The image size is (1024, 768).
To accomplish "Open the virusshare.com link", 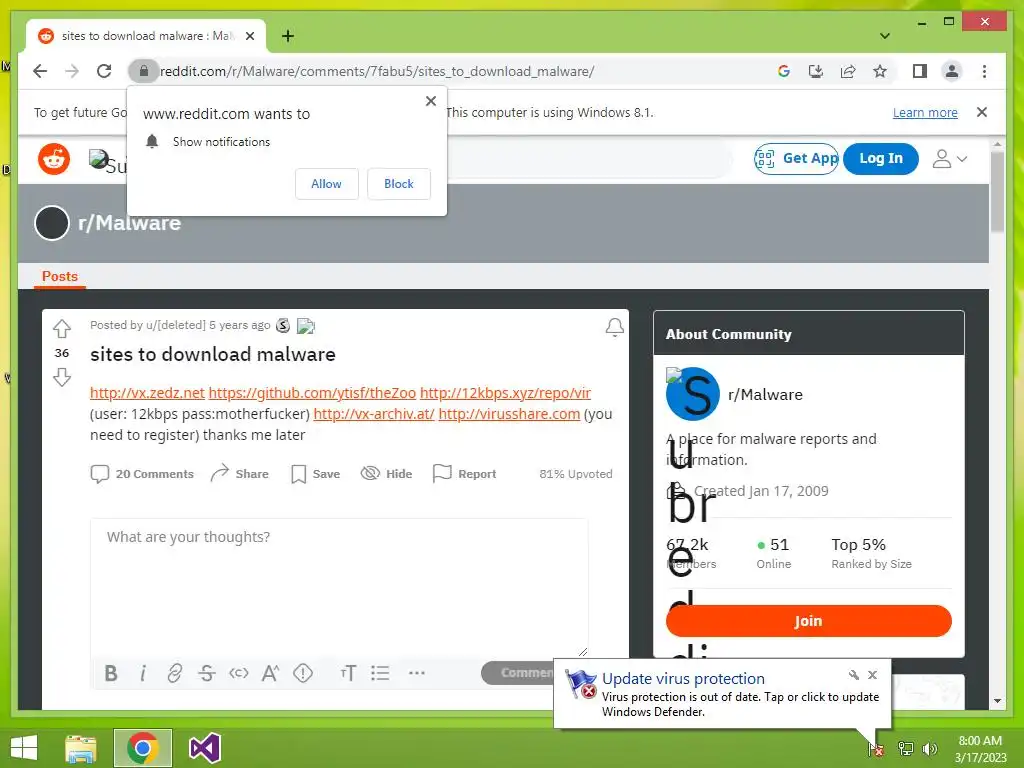I will click(x=509, y=414).
